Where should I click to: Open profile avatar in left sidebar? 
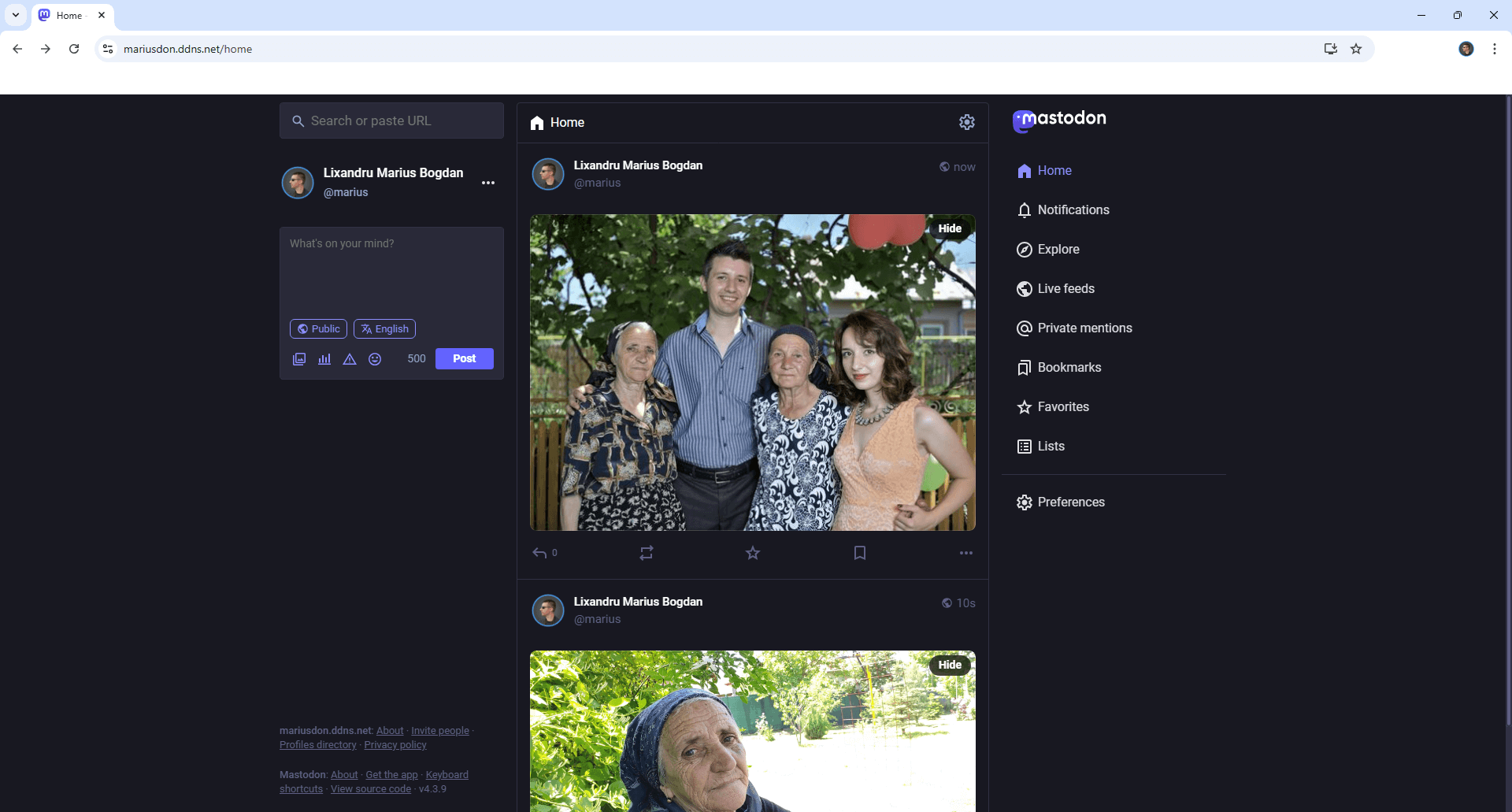click(298, 183)
